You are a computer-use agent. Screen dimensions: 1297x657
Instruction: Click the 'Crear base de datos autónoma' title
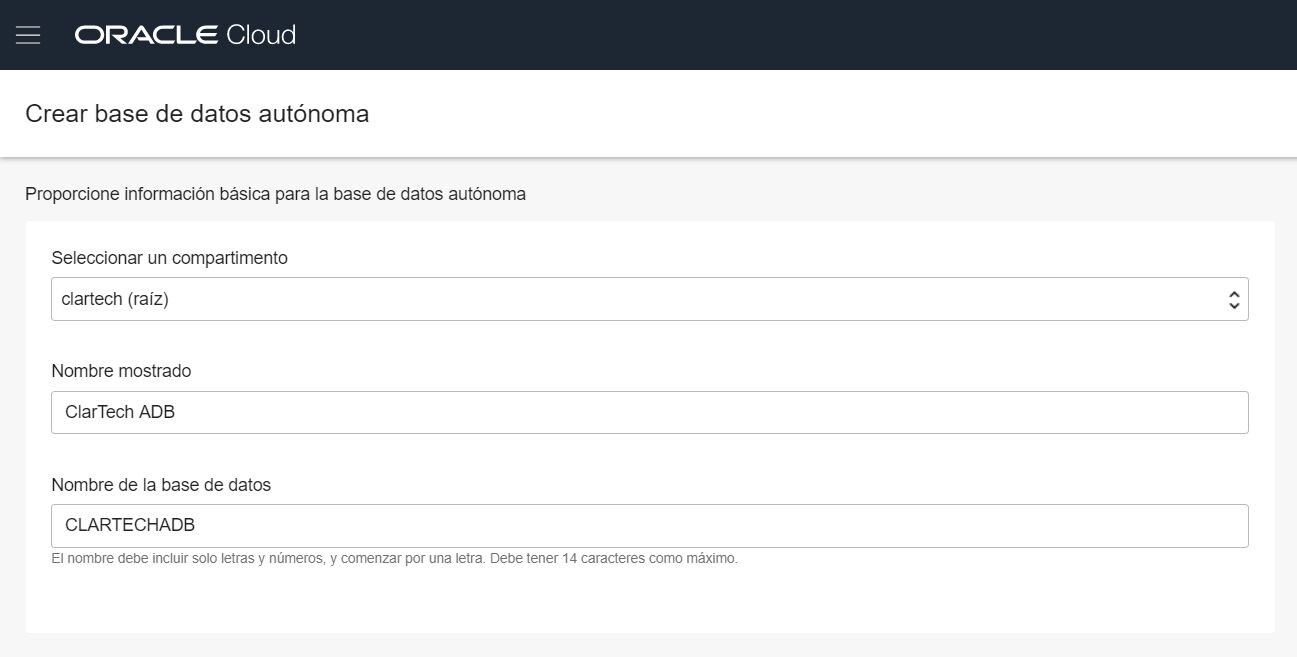point(196,113)
